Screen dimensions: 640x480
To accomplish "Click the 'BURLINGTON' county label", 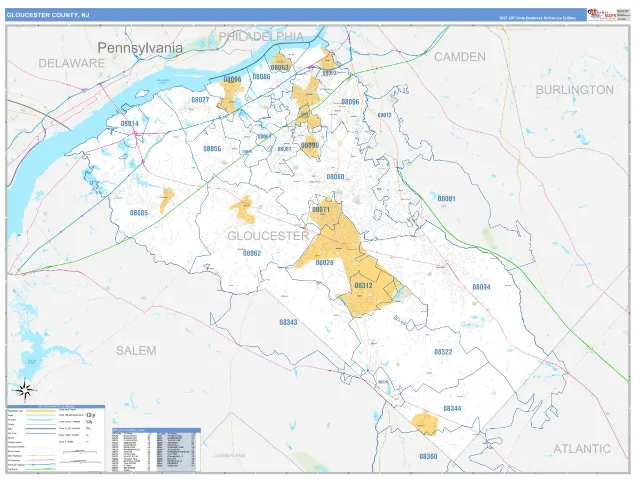I will click(x=574, y=90).
